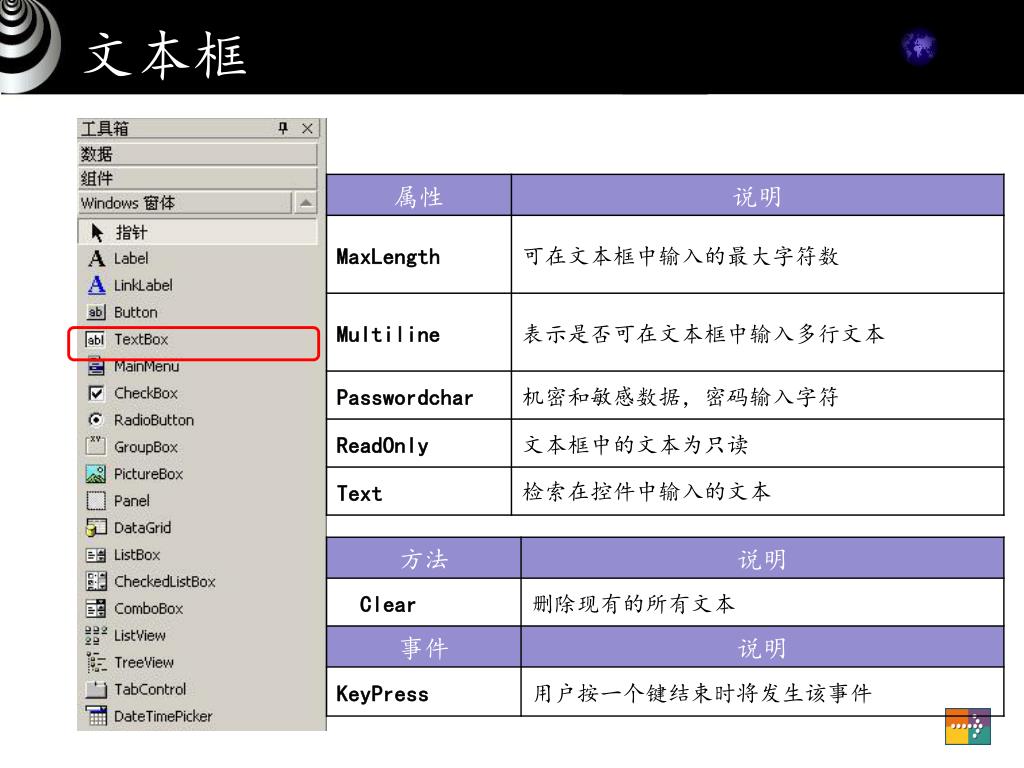Image resolution: width=1024 pixels, height=768 pixels.
Task: Select the TabControl item text
Action: [150, 690]
